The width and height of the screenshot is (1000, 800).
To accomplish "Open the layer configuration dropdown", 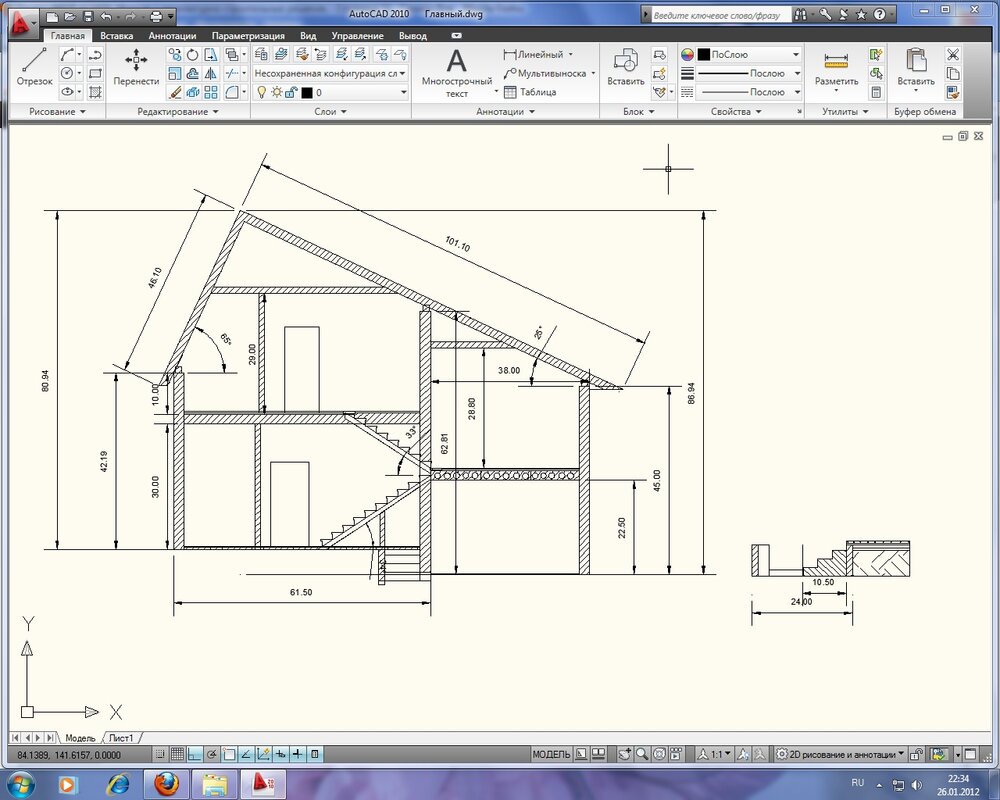I will coord(331,73).
